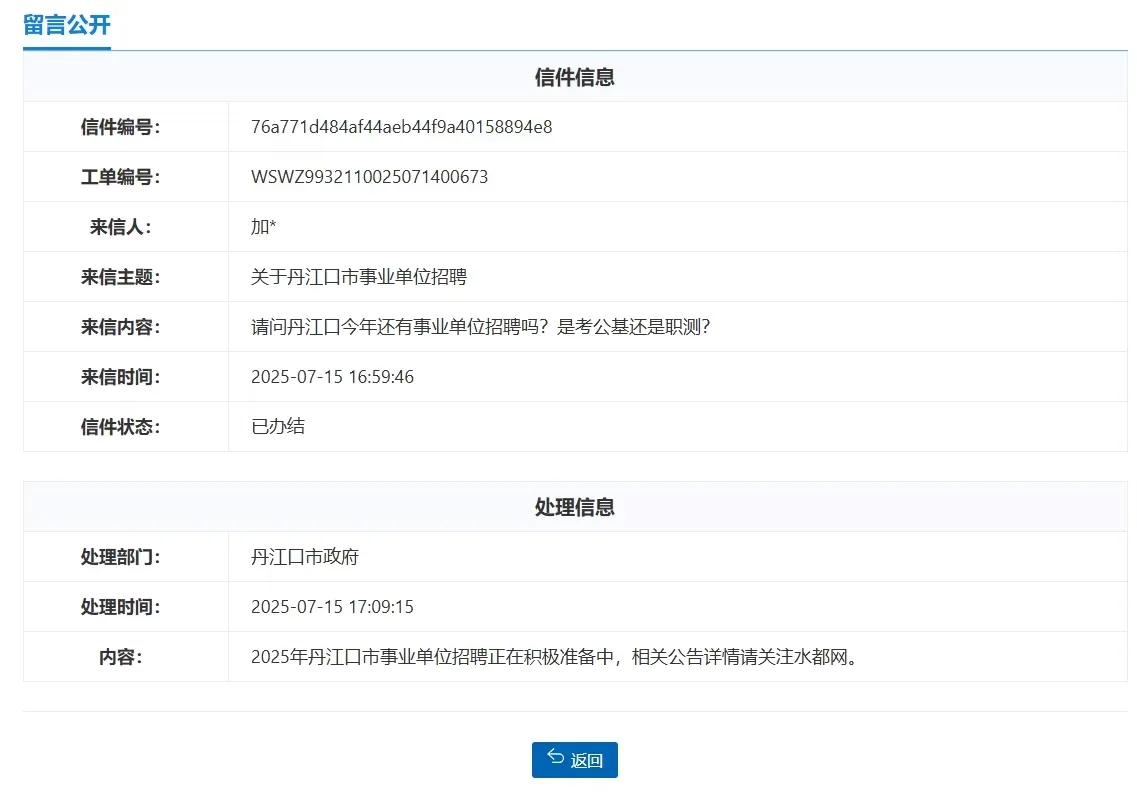Click the 内容 label
Screen dimensions: 1137x794
[x=120, y=657]
